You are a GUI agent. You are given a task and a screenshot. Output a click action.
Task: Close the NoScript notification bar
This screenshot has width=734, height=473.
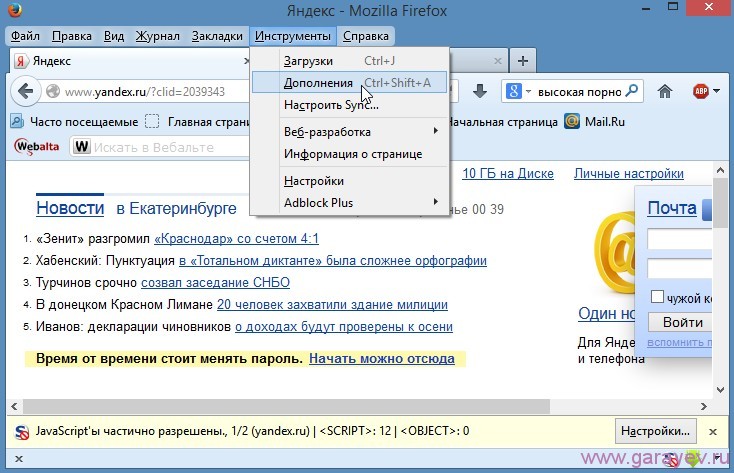713,432
